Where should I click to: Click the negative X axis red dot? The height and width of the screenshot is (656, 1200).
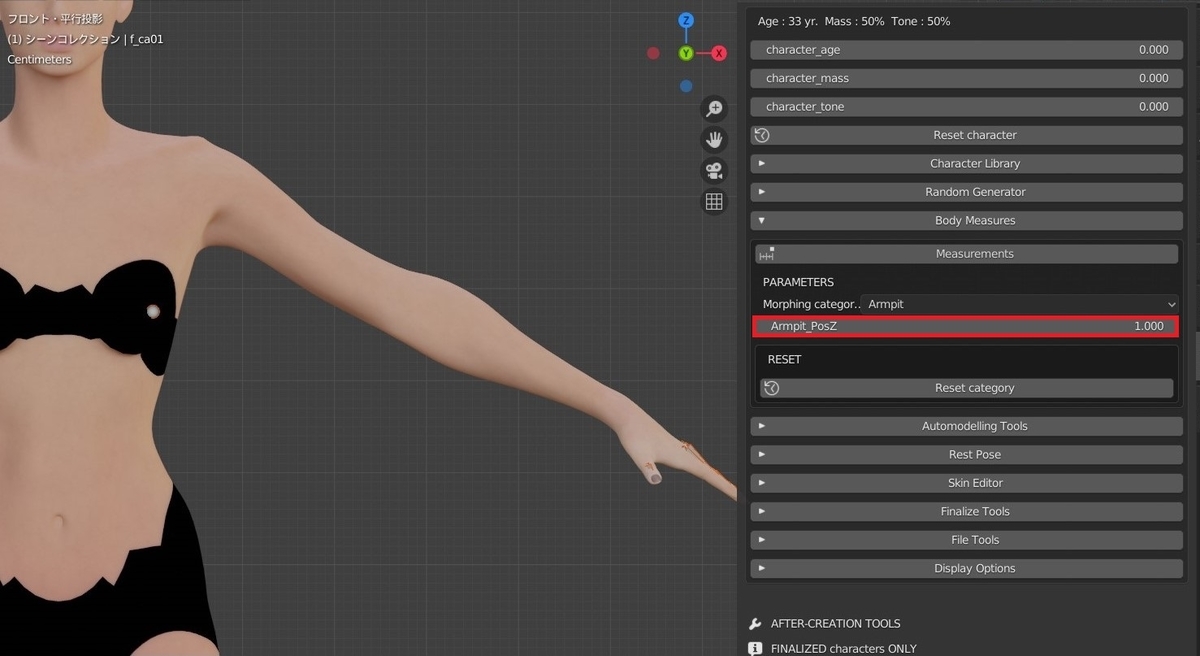click(653, 53)
